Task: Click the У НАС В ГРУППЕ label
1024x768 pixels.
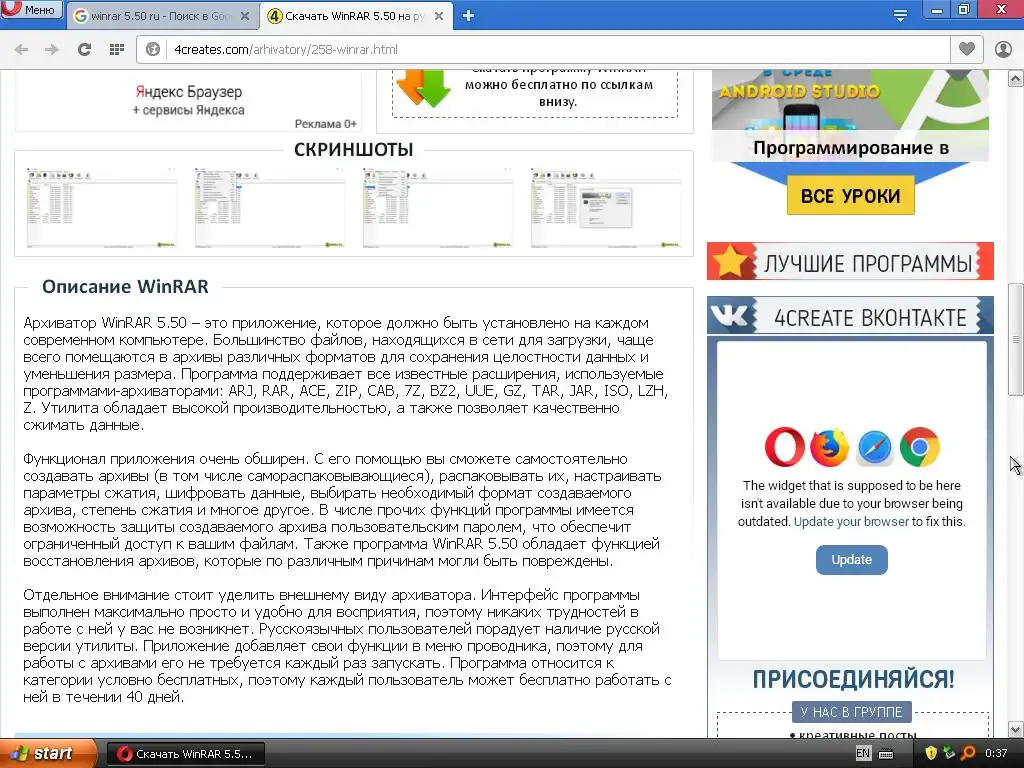Action: click(851, 712)
